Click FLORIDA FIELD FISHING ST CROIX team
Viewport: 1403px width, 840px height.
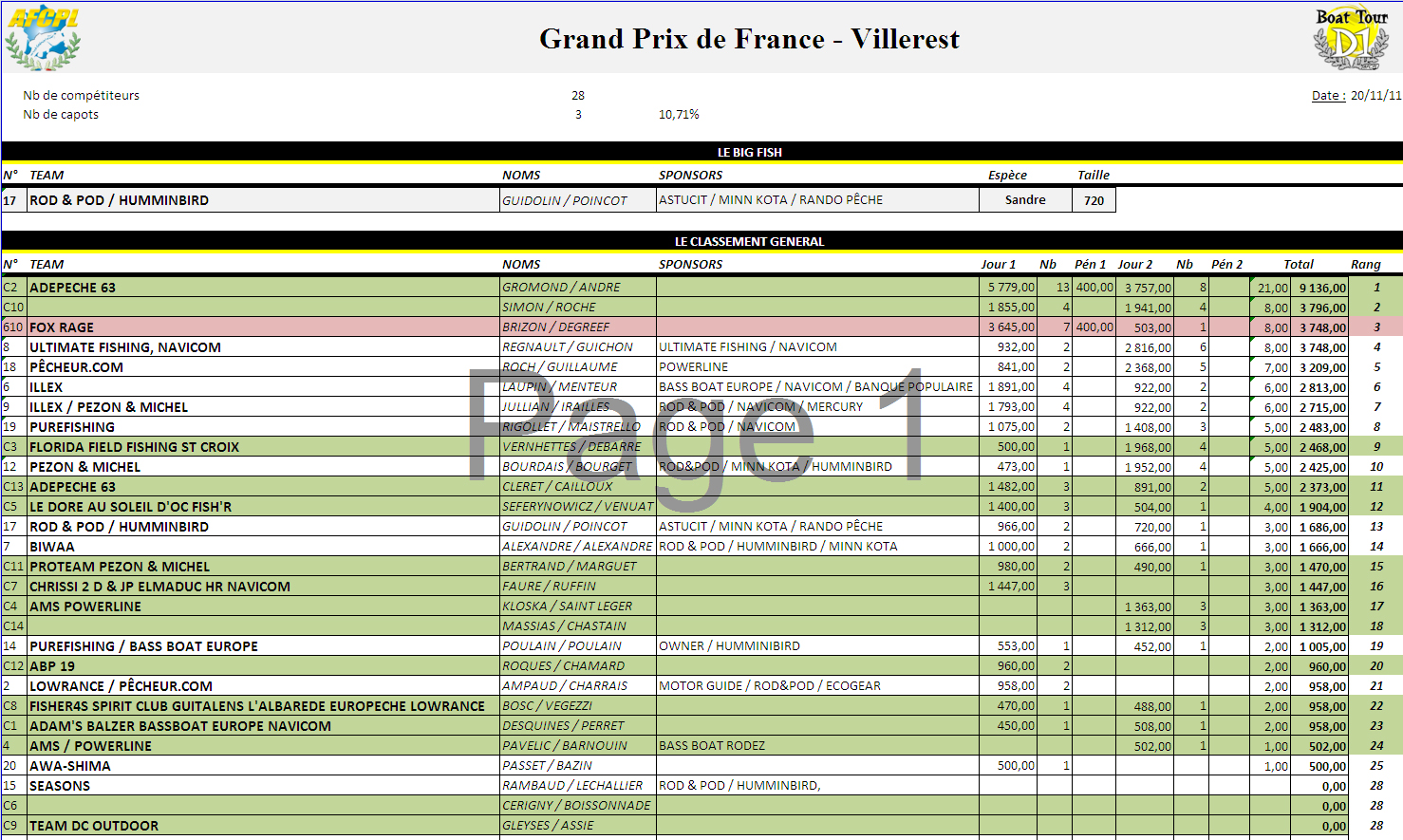[264, 446]
